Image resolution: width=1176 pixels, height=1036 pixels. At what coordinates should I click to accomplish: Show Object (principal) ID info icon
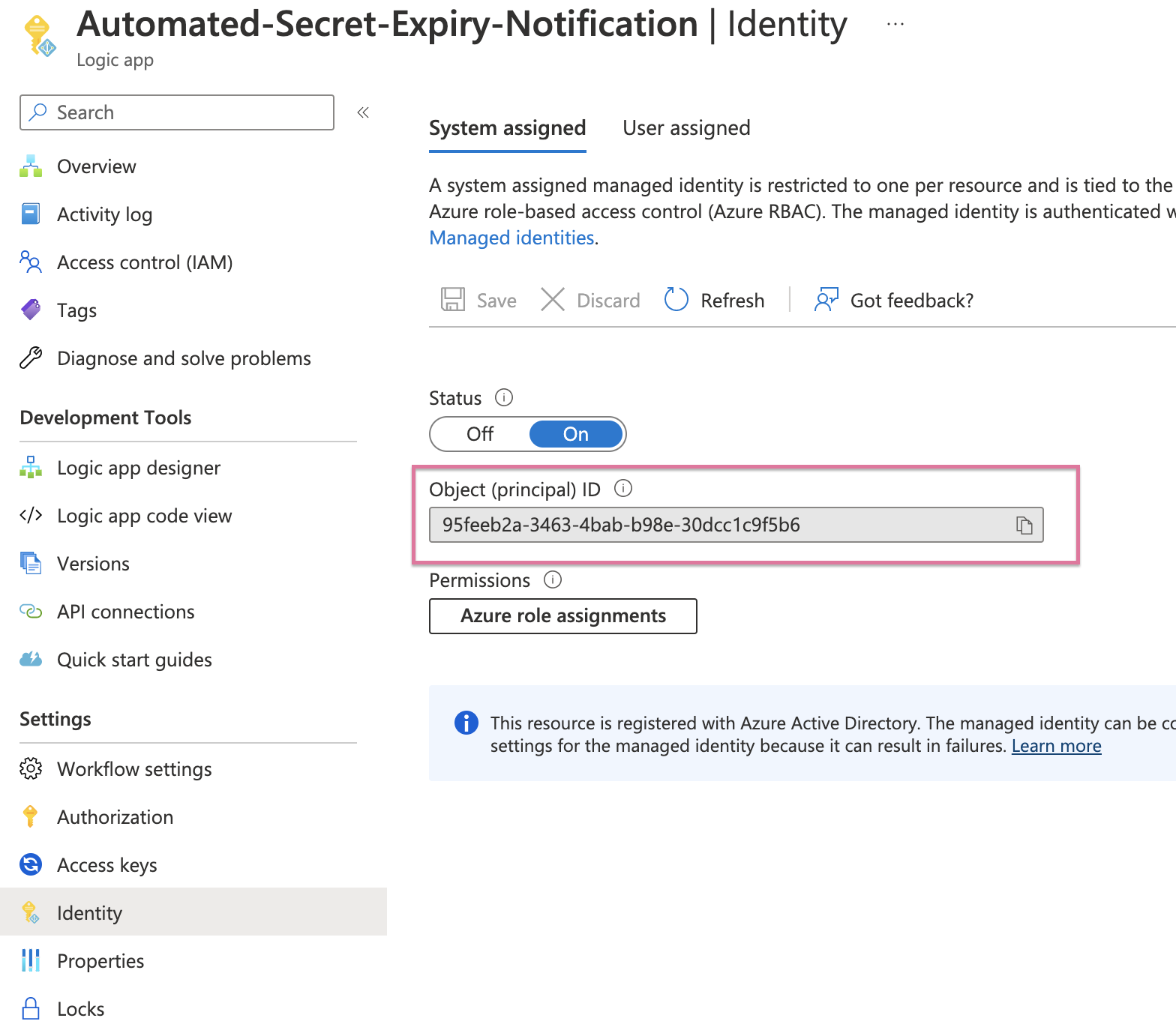click(x=623, y=489)
